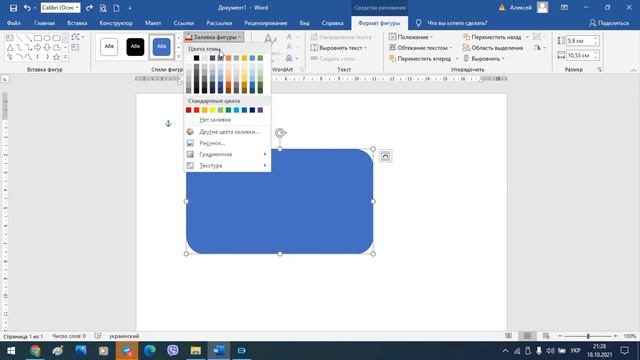Viewport: 640px width, 360px height.
Task: Click the Edit Shape icon
Action: coord(76,37)
